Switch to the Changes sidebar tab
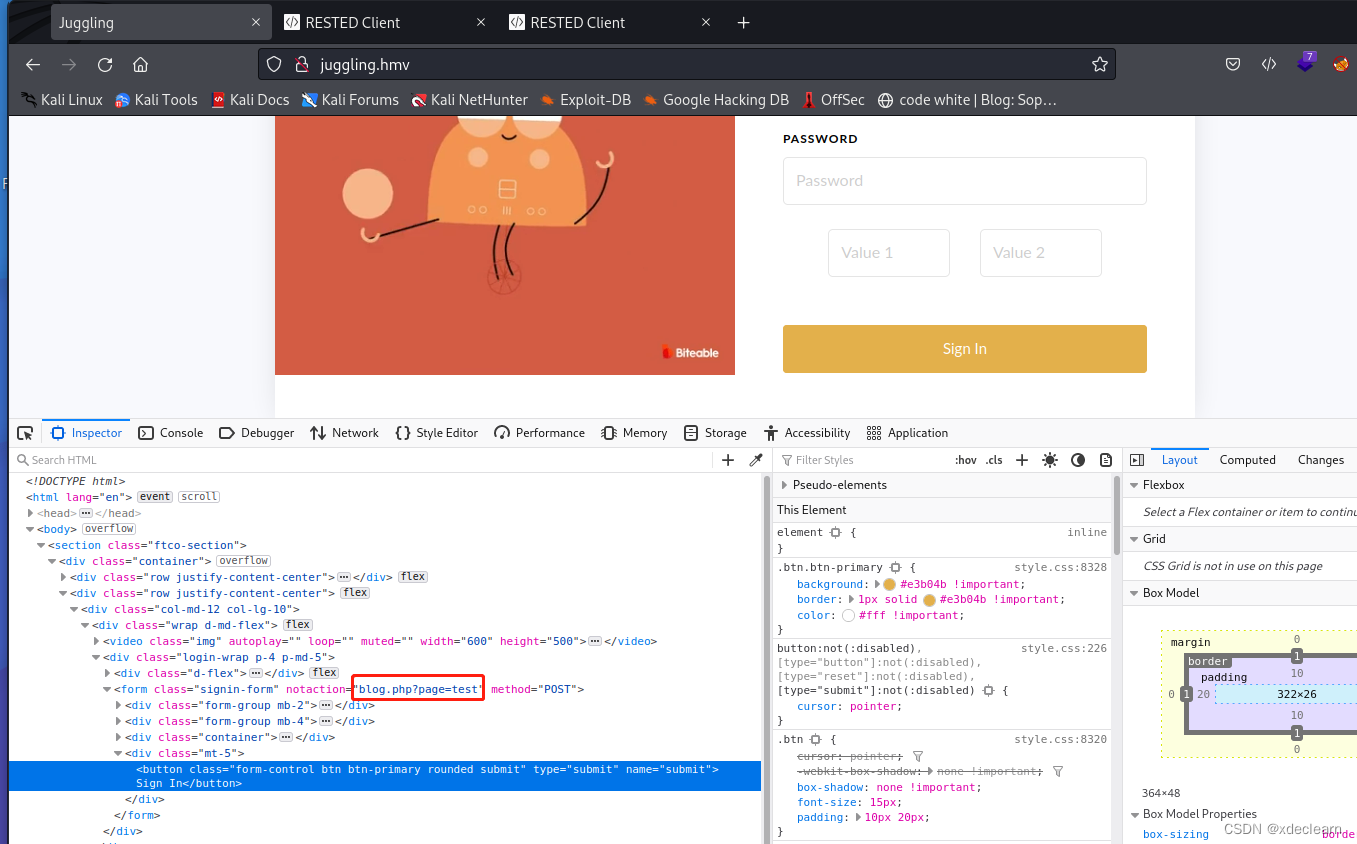1357x844 pixels. 1320,460
